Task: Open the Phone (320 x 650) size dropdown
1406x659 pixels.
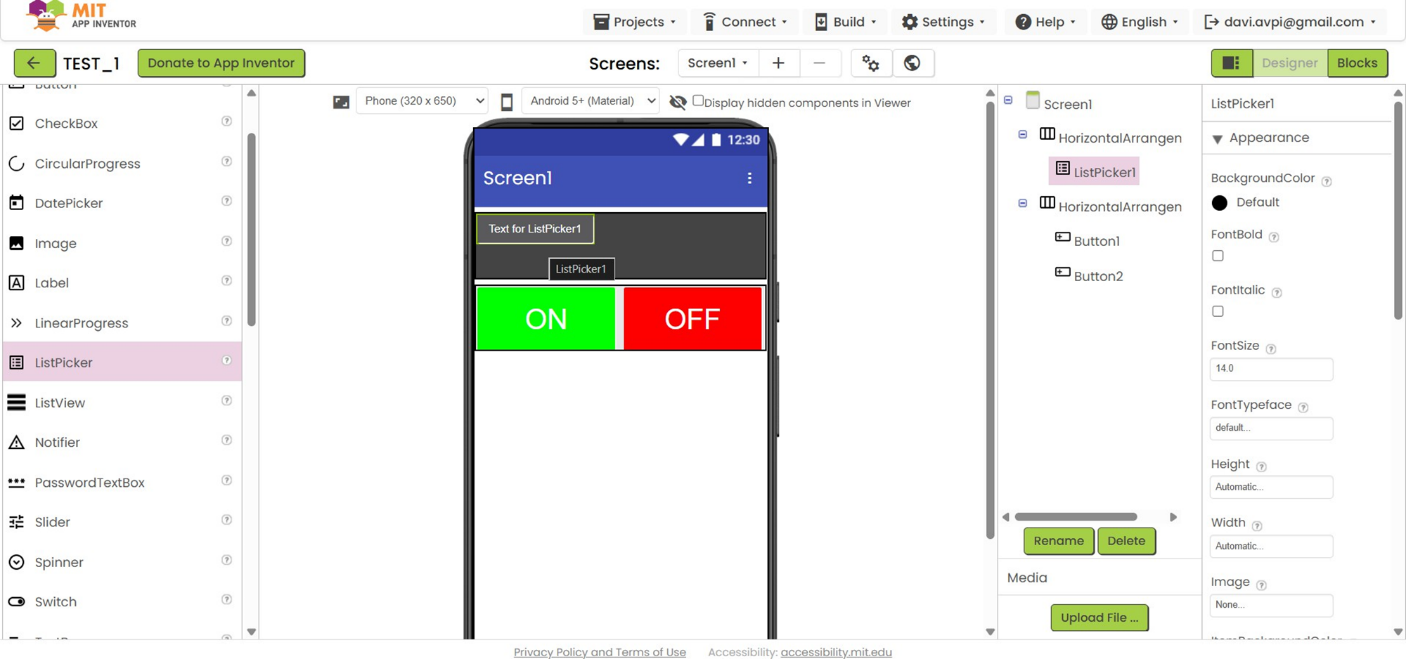Action: pos(422,101)
